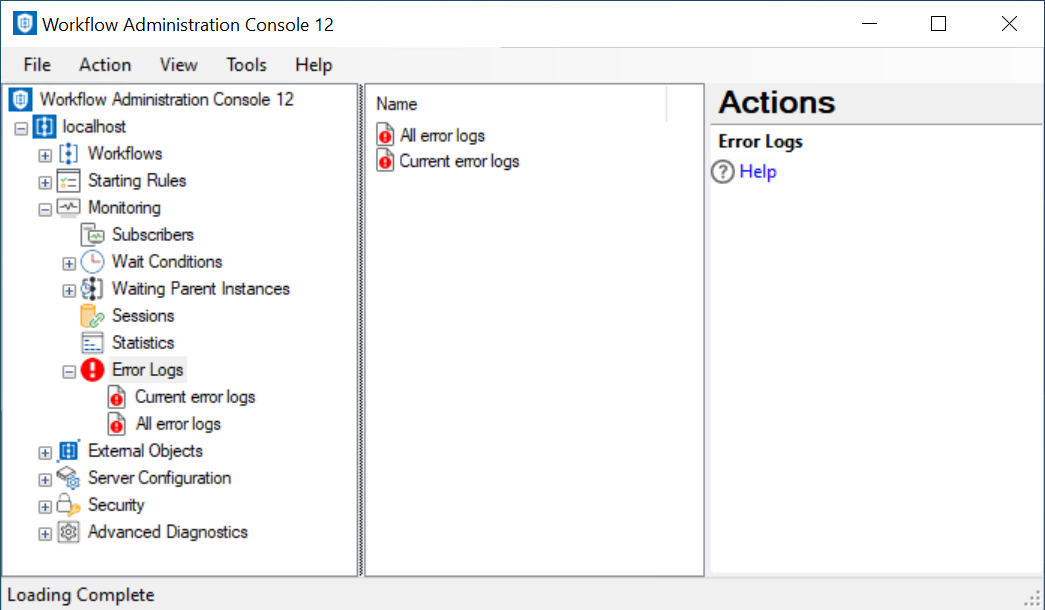This screenshot has width=1045, height=610.
Task: Click the Advanced Diagnostics gear icon
Action: point(69,532)
